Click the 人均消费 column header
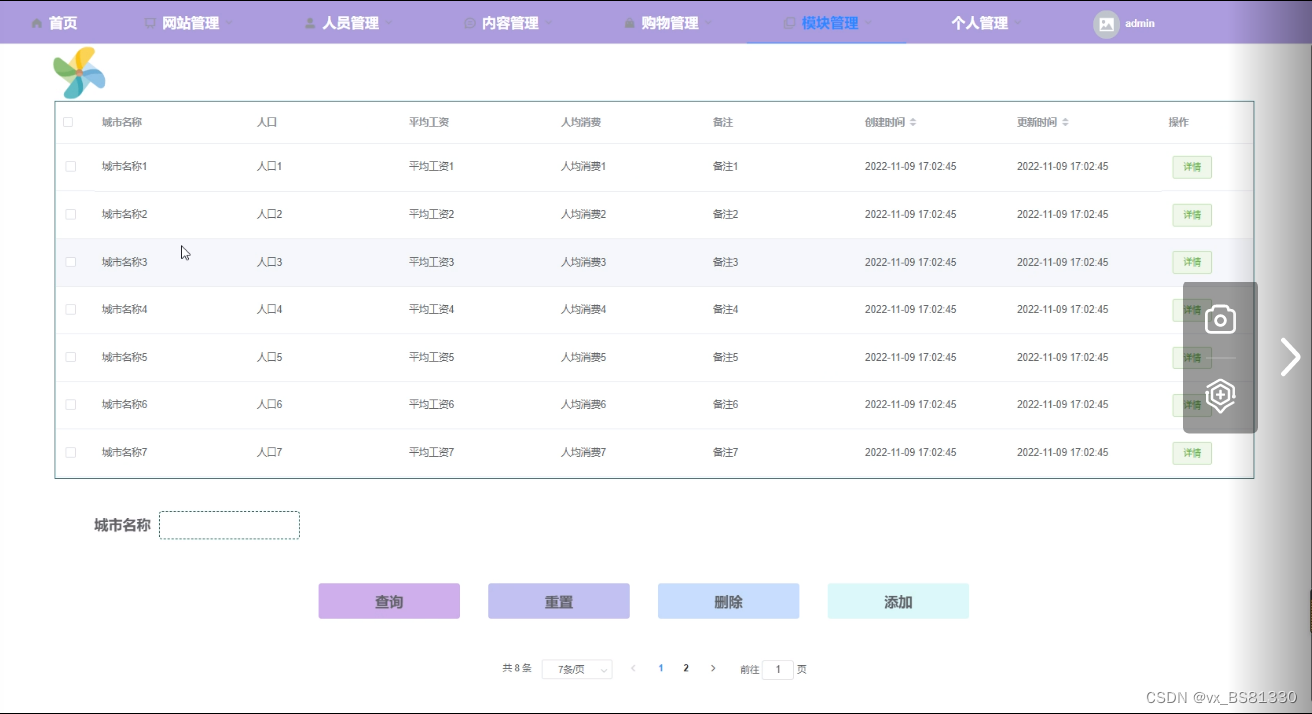This screenshot has height=714, width=1312. coord(581,122)
